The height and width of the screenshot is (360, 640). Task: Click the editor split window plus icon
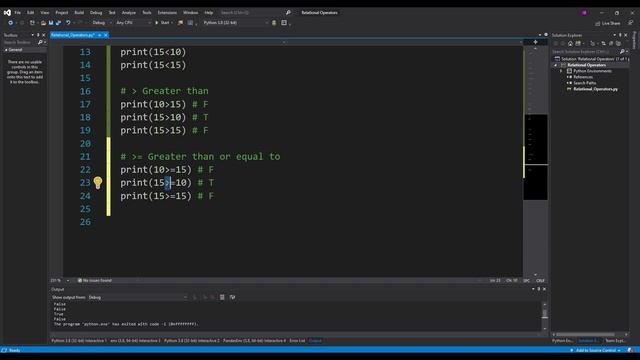click(x=535, y=42)
